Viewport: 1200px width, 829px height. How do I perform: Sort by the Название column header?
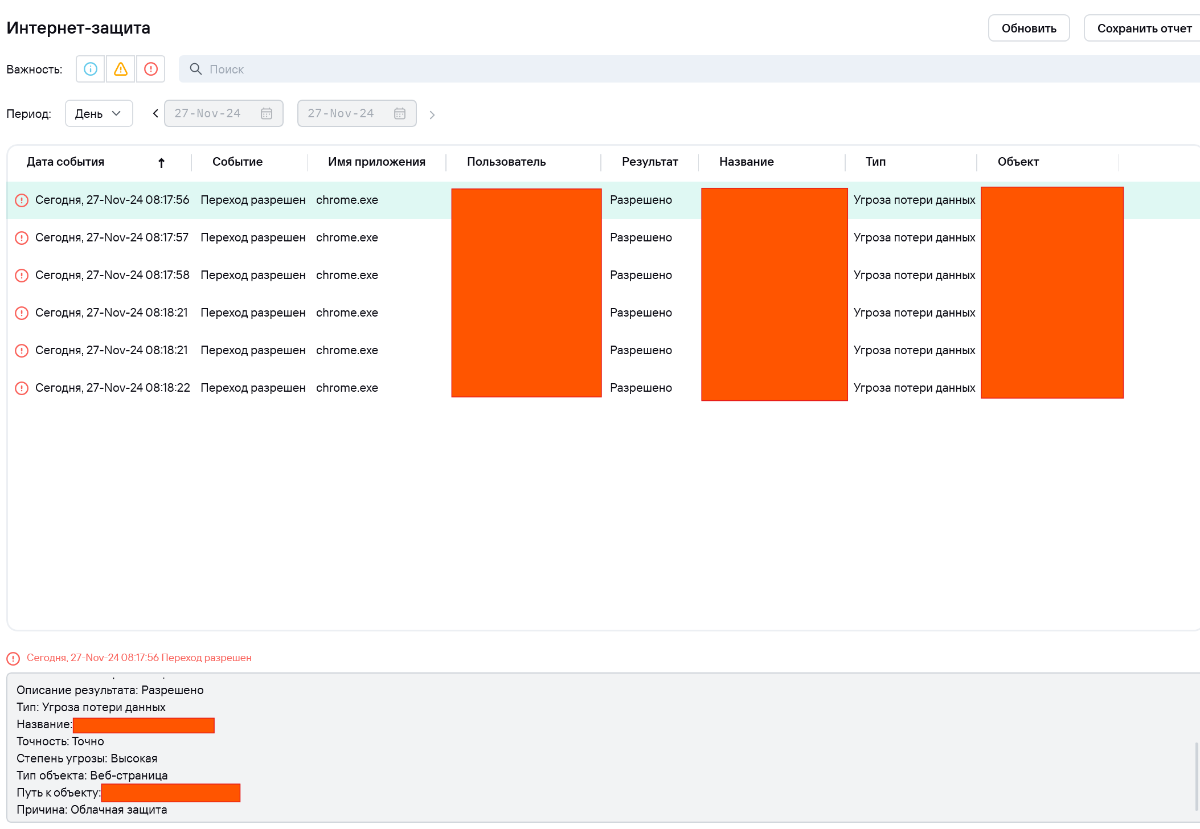[x=746, y=162]
